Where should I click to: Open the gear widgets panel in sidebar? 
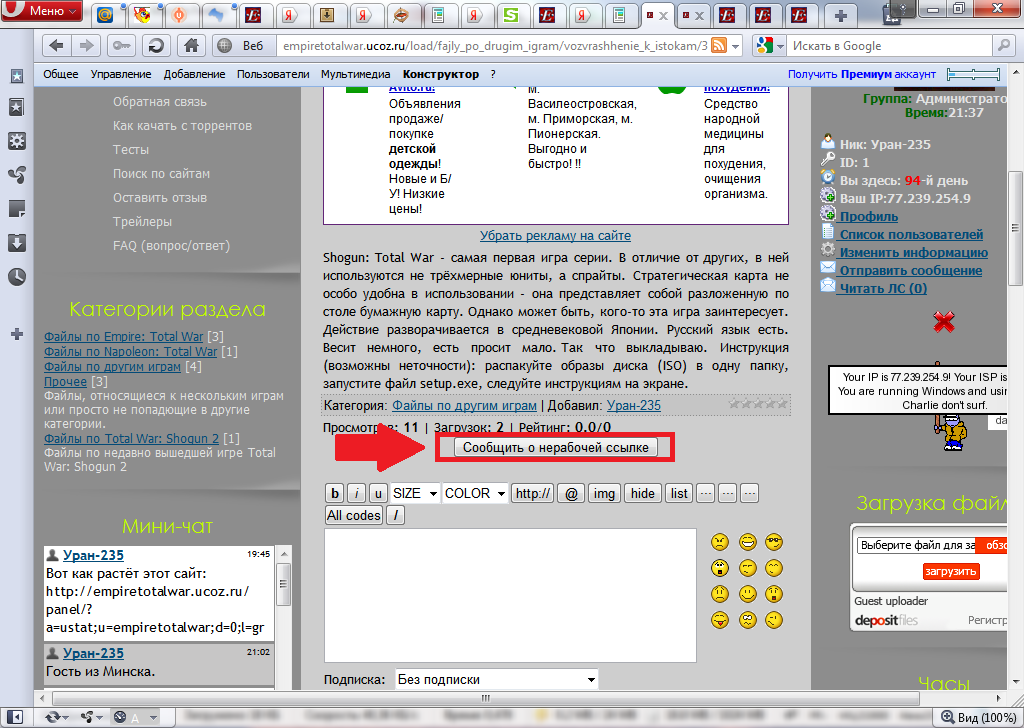tap(17, 141)
